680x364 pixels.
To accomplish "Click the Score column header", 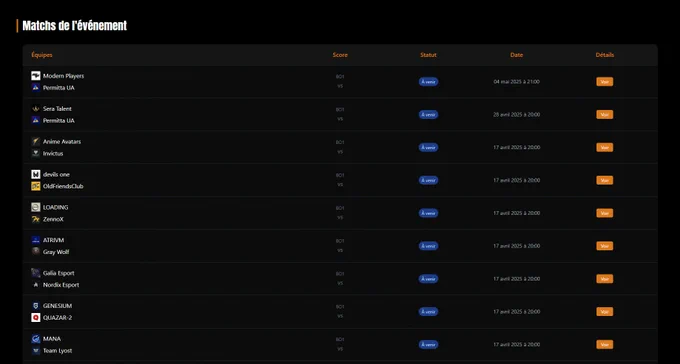I will pos(340,55).
